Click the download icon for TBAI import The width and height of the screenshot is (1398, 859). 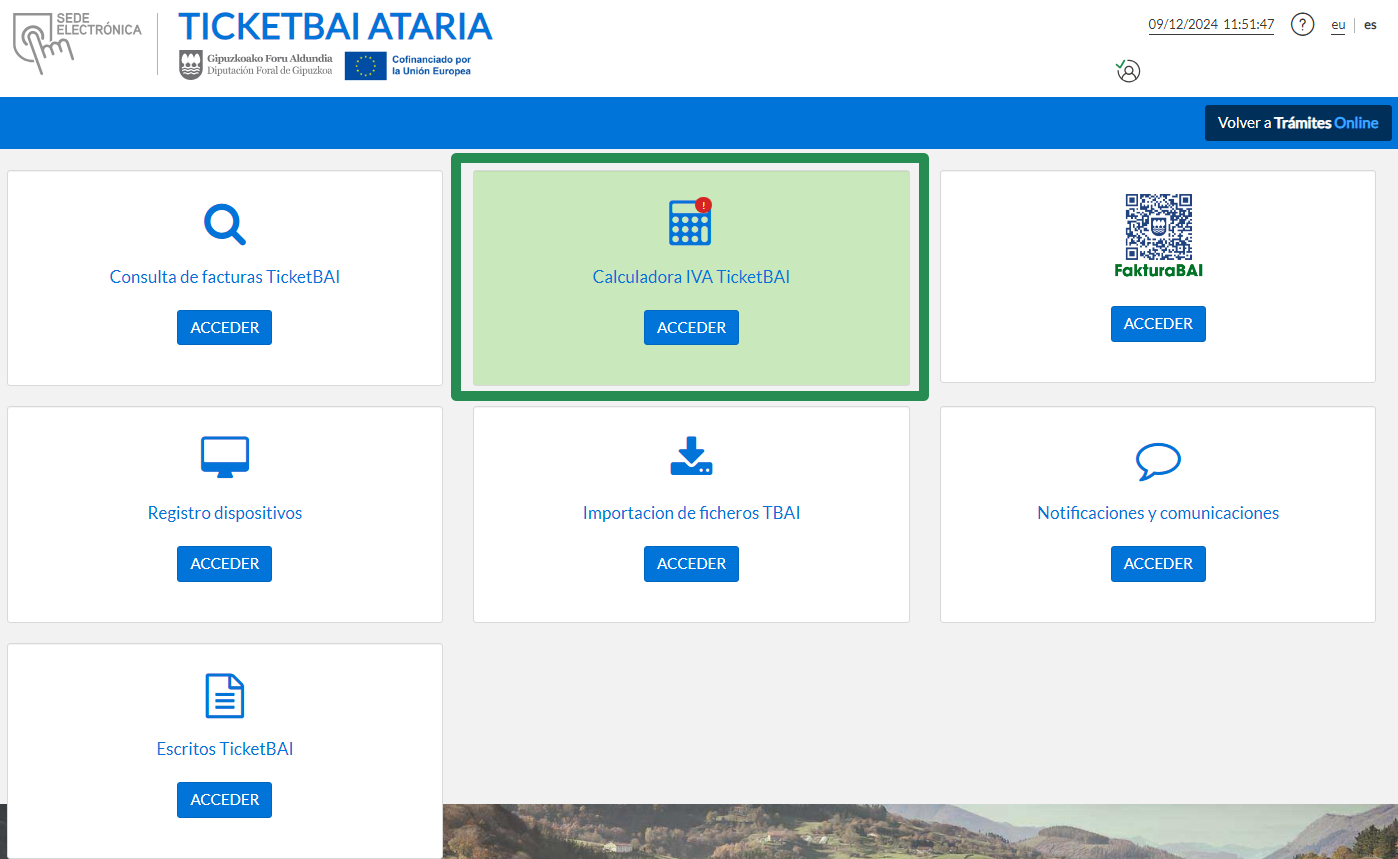coord(691,456)
